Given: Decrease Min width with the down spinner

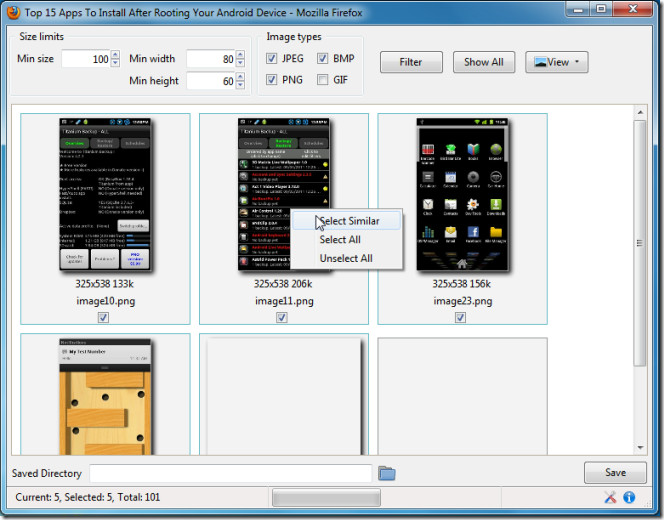Looking at the screenshot, I should tap(240, 63).
